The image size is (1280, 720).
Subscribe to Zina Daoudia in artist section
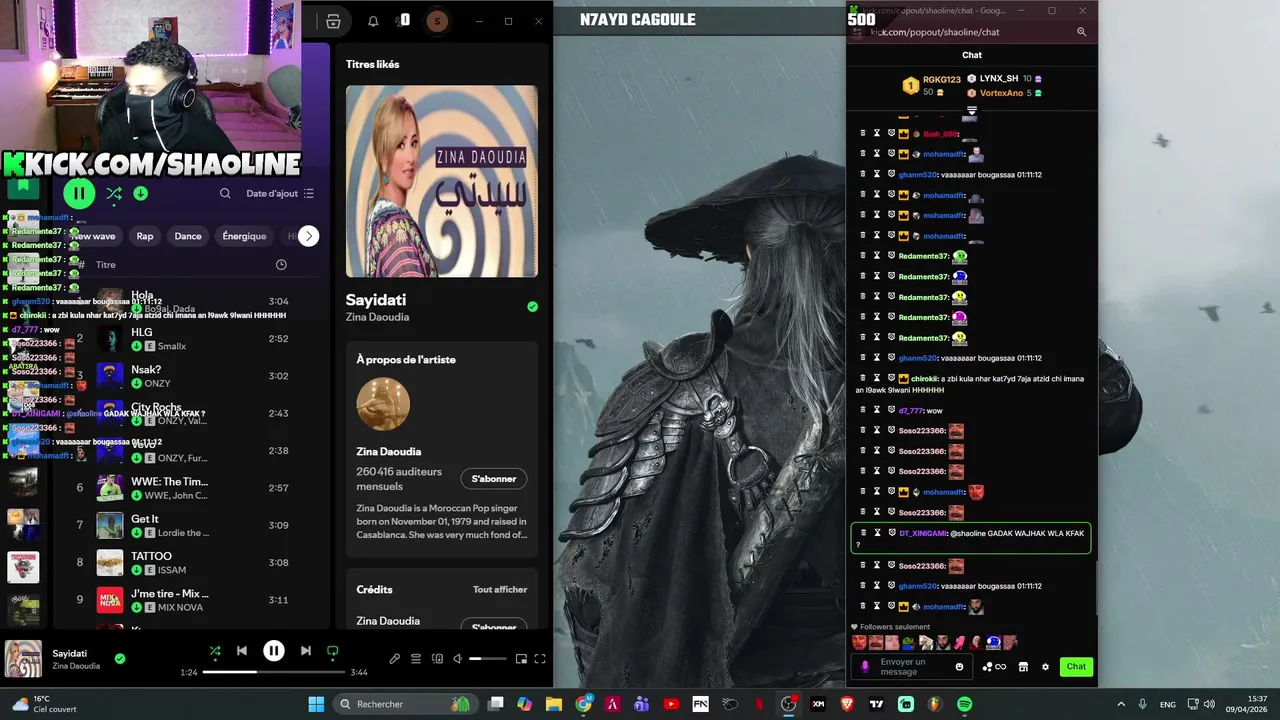pyautogui.click(x=494, y=479)
